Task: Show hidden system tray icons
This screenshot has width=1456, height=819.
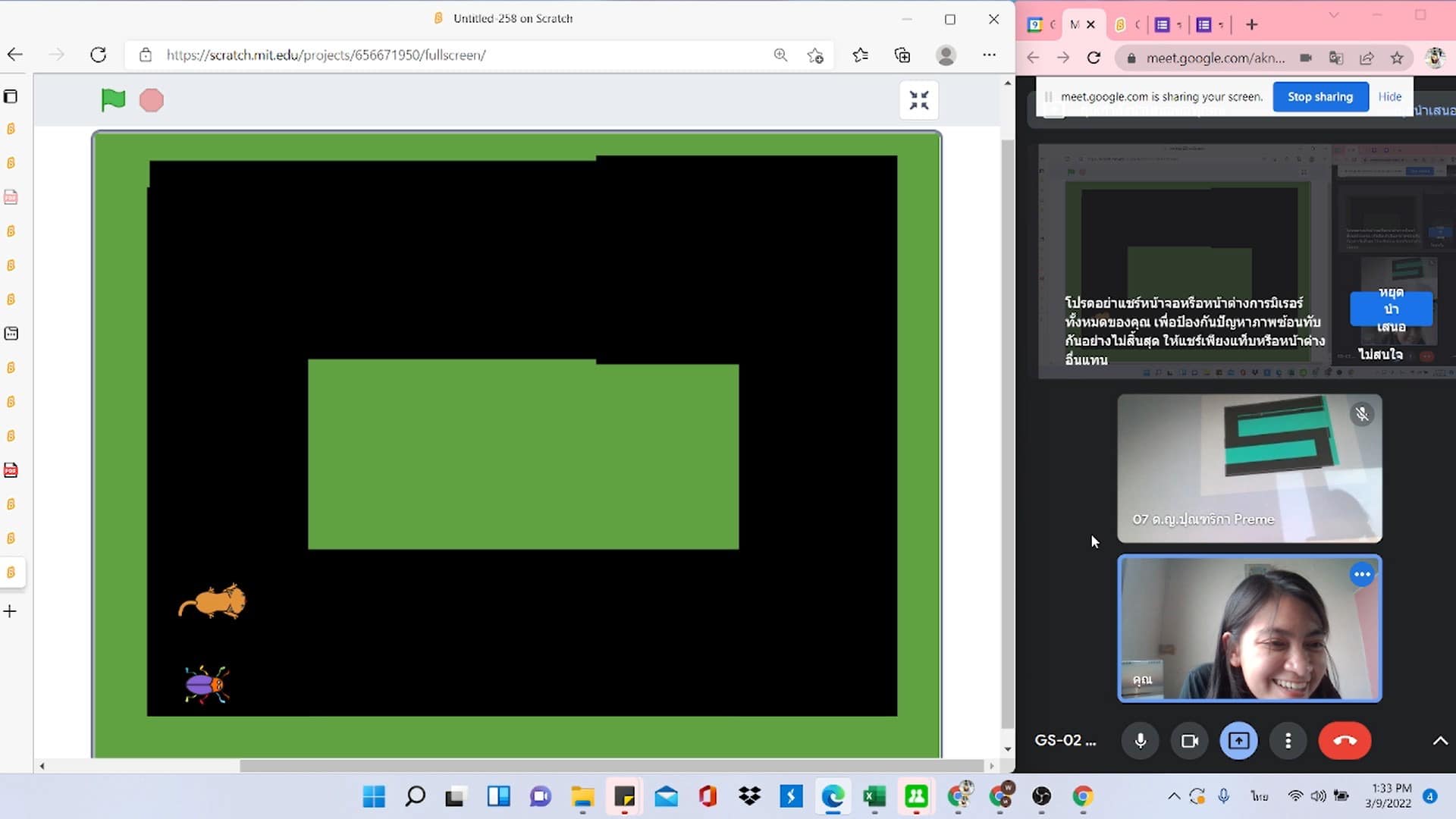Action: point(1174,795)
